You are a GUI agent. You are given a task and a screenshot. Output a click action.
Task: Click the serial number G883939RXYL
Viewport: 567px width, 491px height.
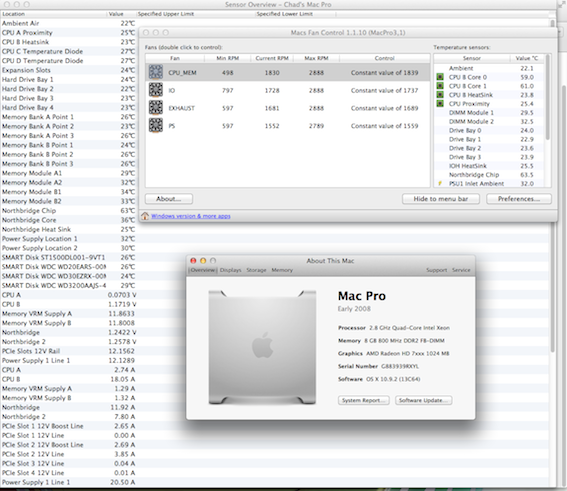tap(400, 366)
